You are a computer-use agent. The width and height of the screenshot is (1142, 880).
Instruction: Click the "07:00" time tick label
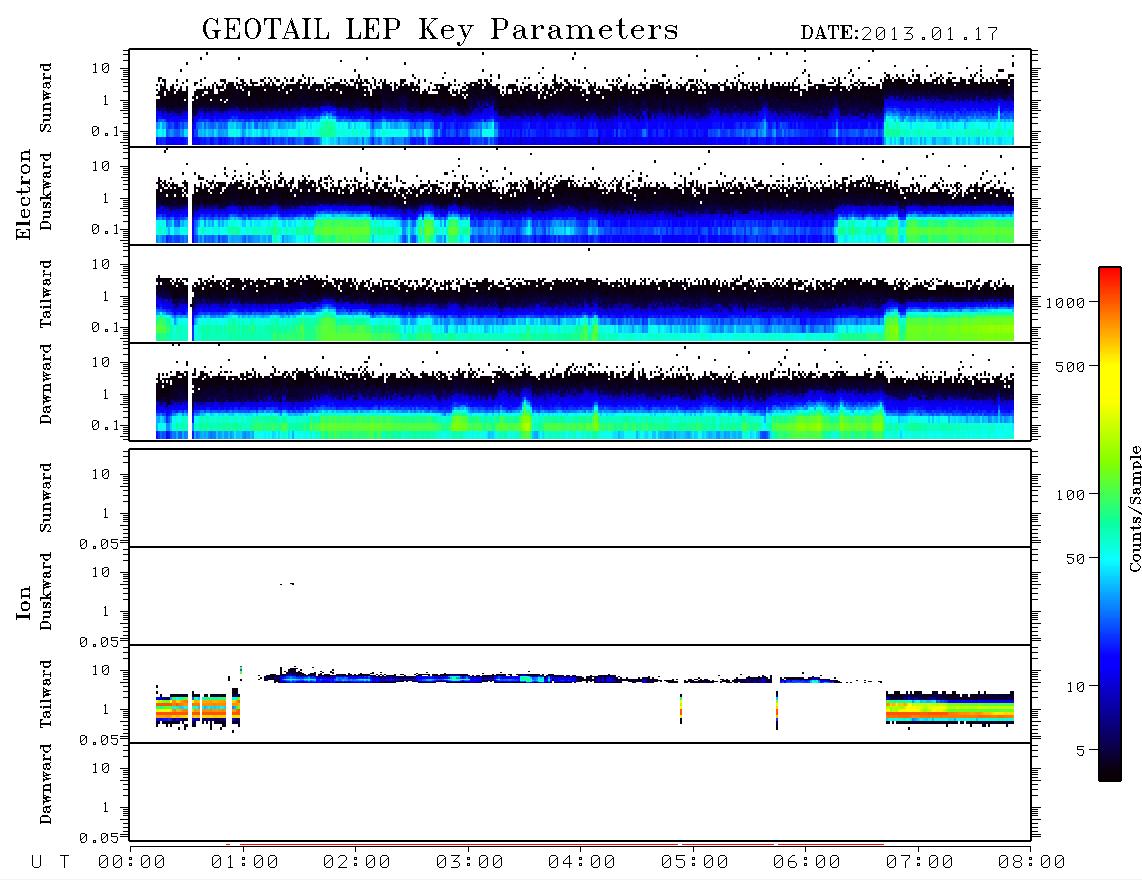coord(920,863)
